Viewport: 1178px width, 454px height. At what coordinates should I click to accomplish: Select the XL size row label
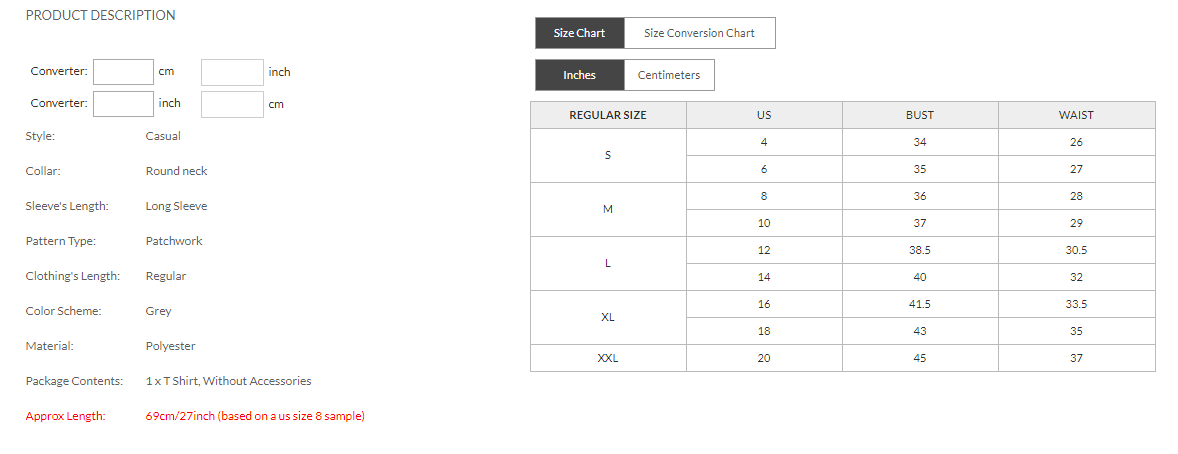(608, 317)
